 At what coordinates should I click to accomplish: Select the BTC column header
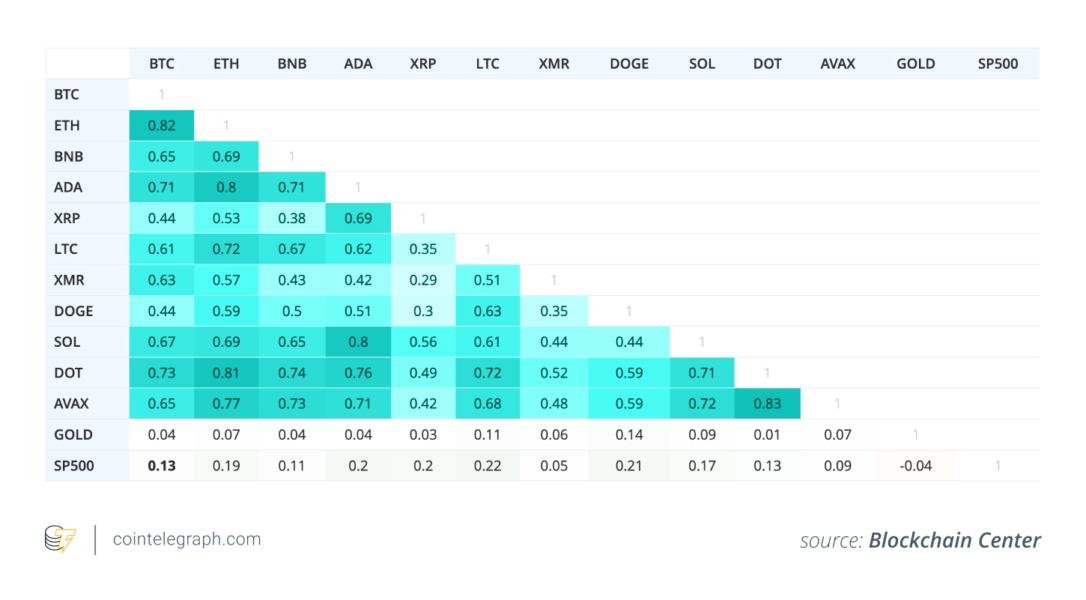(162, 64)
